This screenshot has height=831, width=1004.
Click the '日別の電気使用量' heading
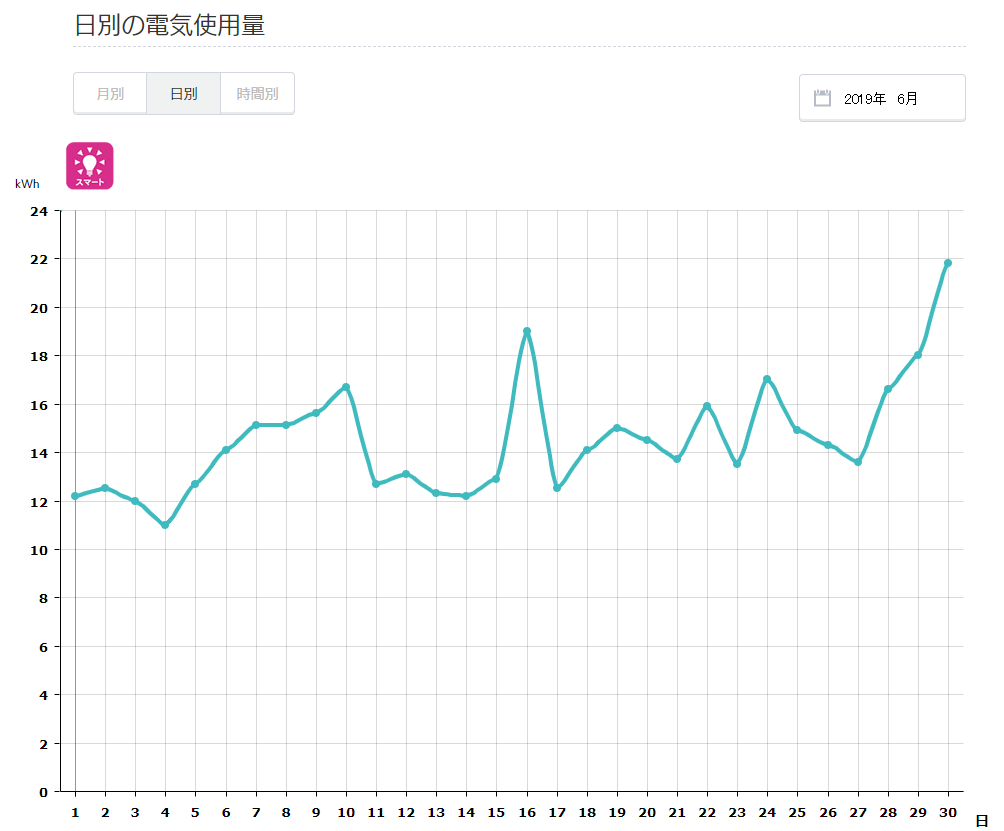[x=170, y=25]
